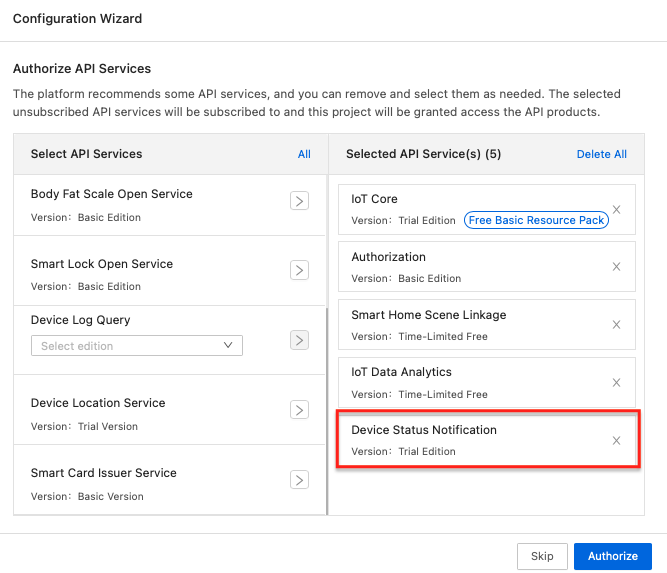Open the Select edition dropdown
This screenshot has height=573, width=667.
(137, 345)
